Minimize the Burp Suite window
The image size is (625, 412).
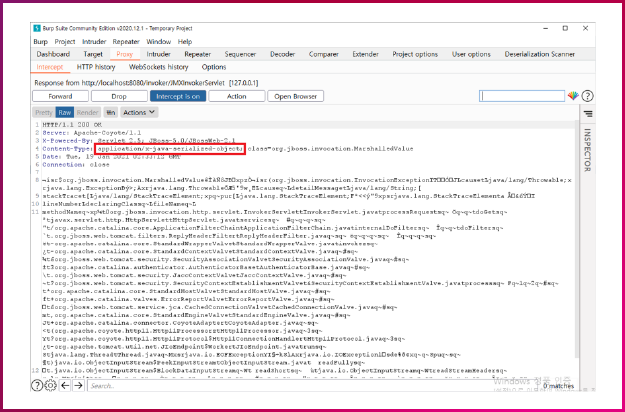[544, 28]
